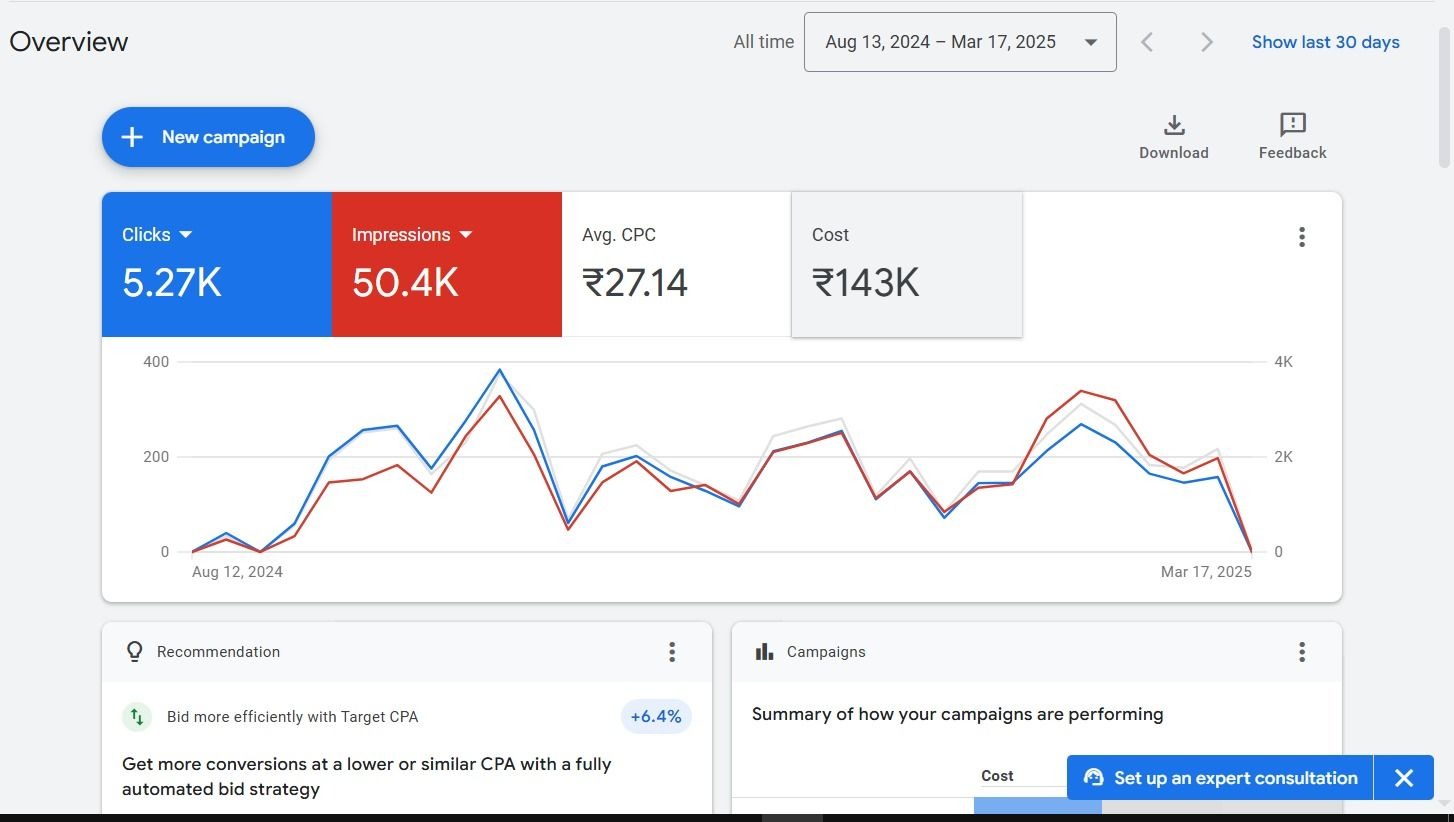Dismiss the expert consultation banner
This screenshot has width=1454, height=822.
[1404, 778]
